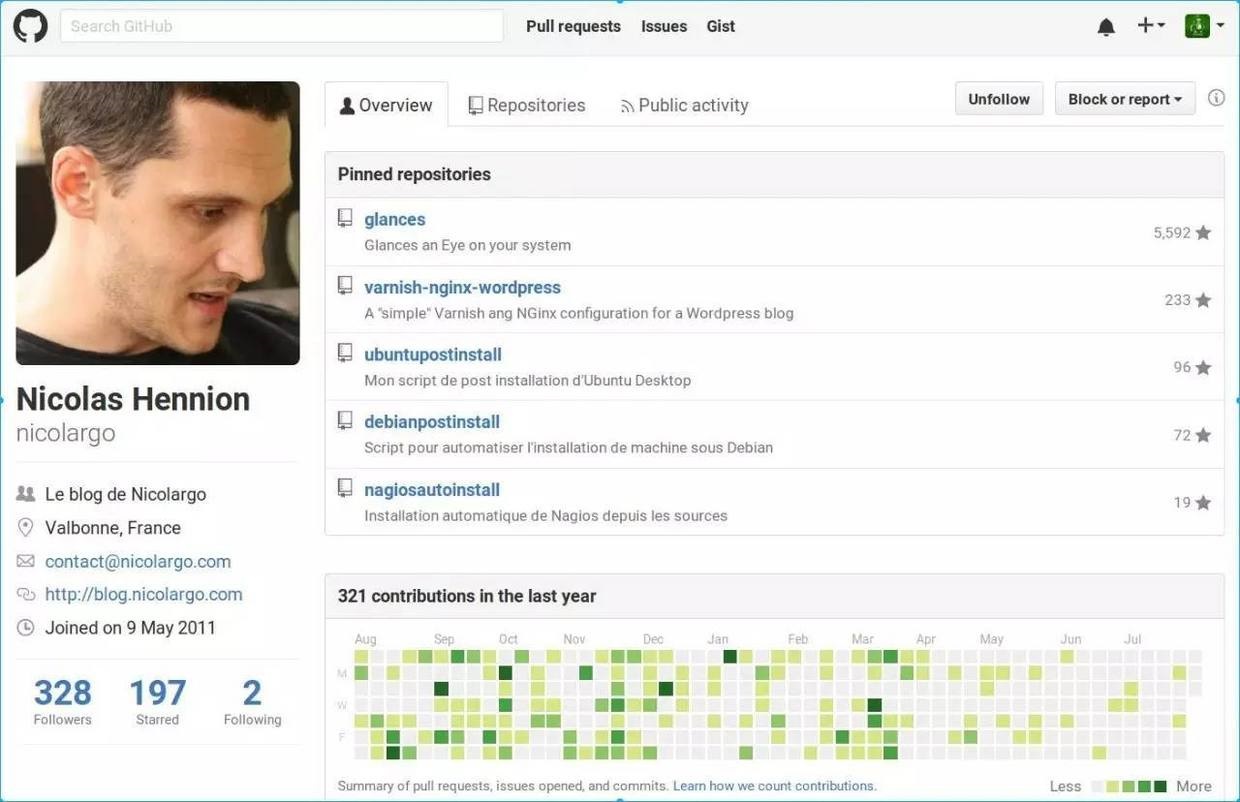Click the darkest green legend square near More
The height and width of the screenshot is (802, 1240).
[1161, 786]
